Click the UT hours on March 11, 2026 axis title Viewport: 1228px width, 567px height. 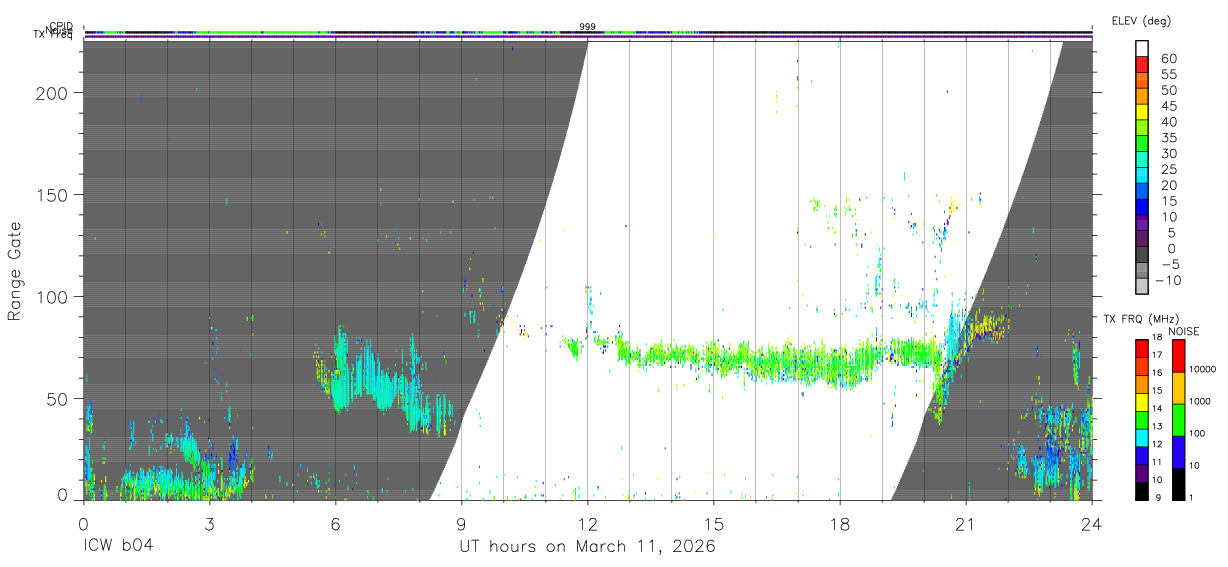pos(587,547)
